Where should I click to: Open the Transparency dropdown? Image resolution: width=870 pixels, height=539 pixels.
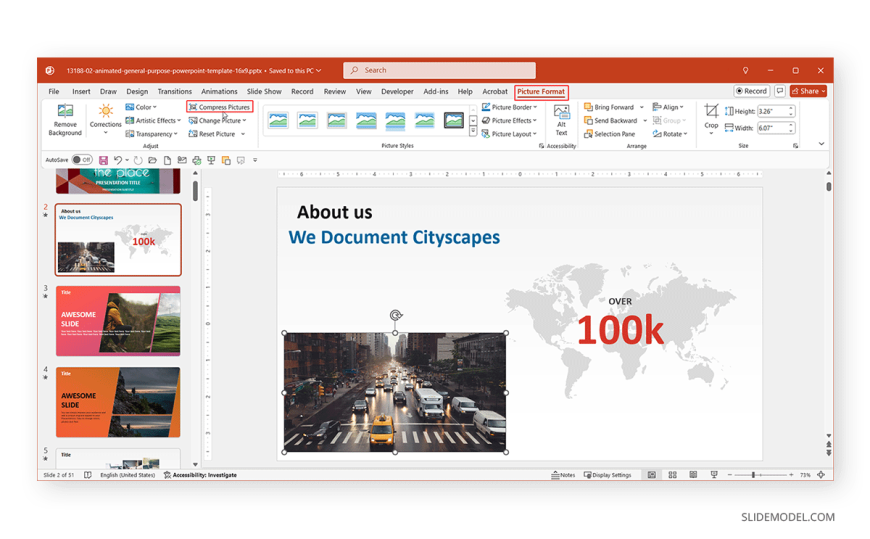(x=151, y=134)
